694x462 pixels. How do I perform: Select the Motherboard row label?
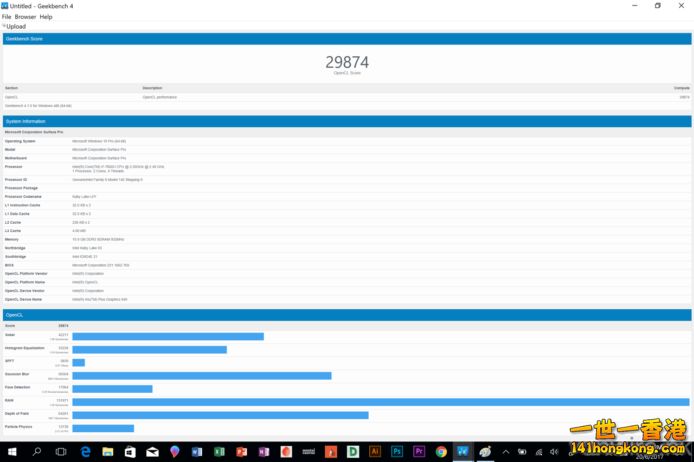[x=16, y=158]
